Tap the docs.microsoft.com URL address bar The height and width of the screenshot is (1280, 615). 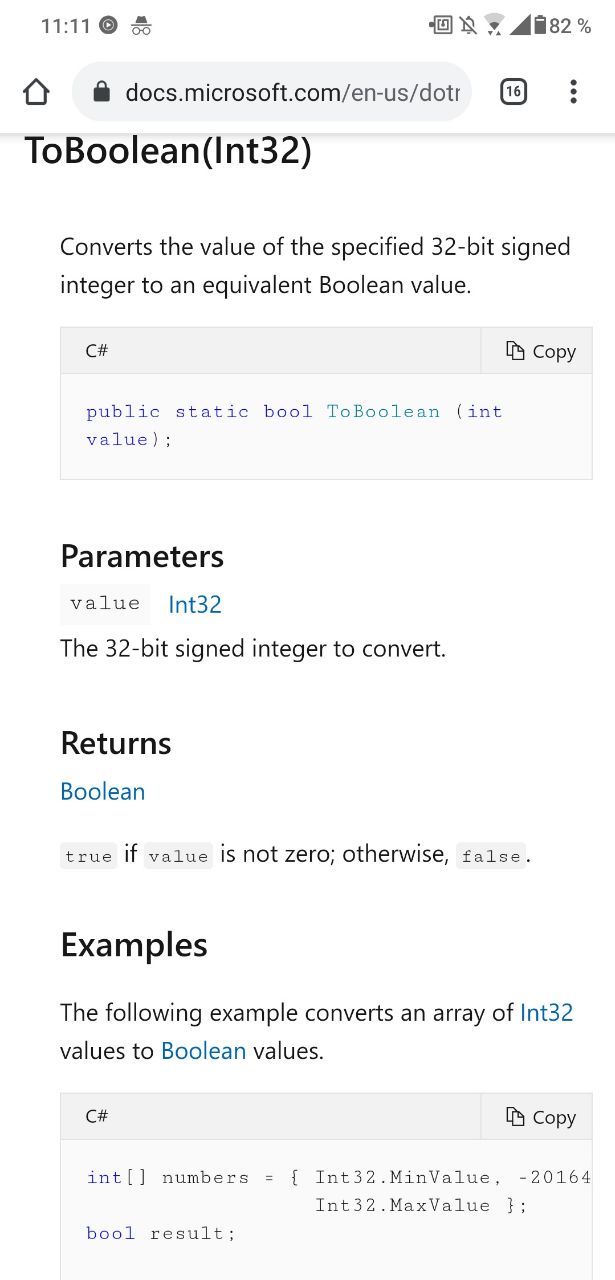(x=290, y=93)
